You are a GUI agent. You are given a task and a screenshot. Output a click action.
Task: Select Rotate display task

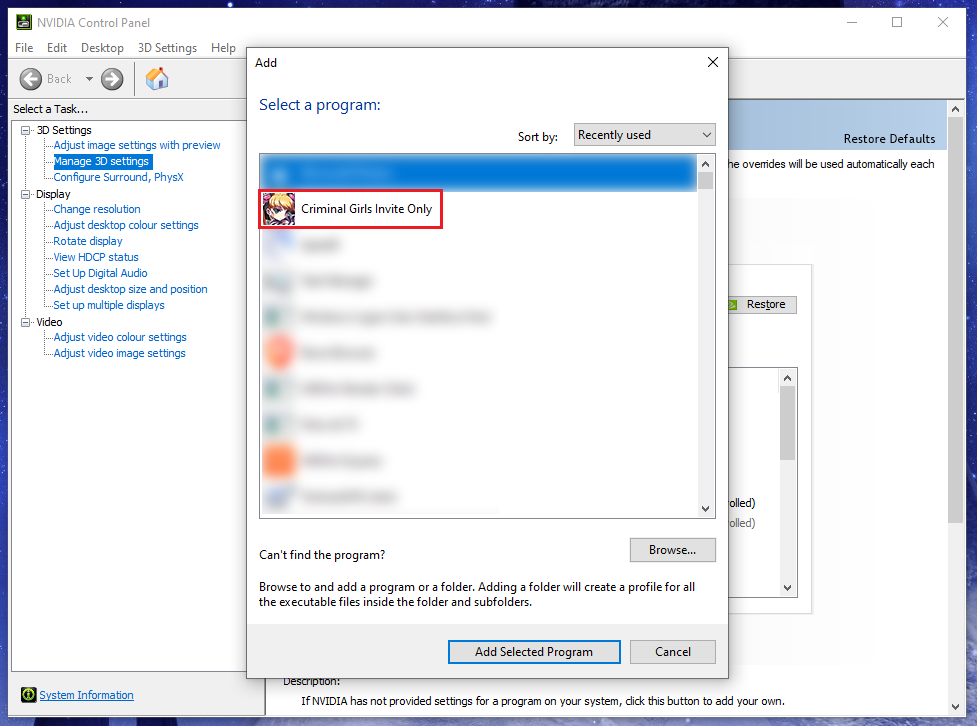click(x=88, y=241)
